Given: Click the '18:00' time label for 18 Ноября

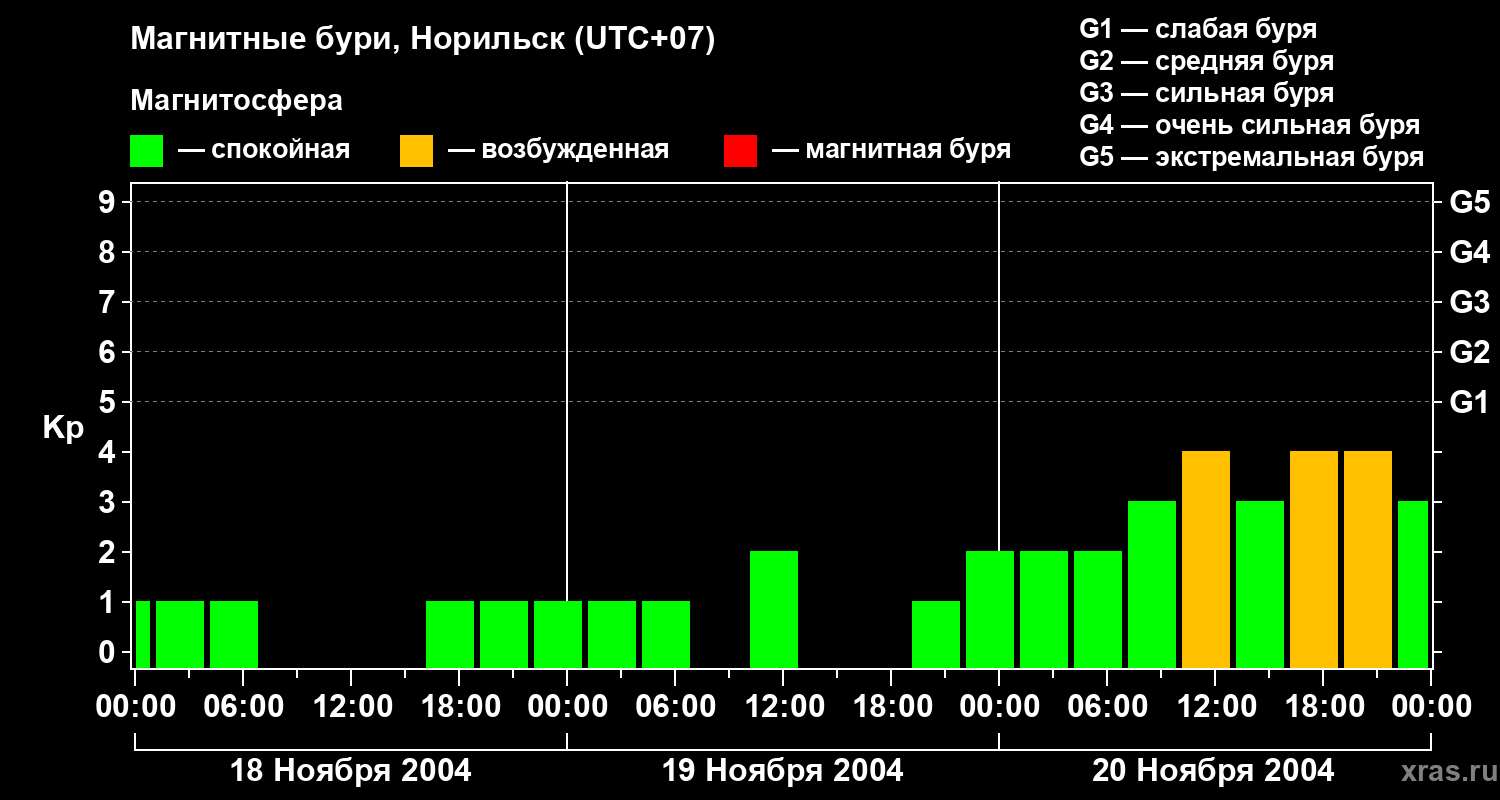Looking at the screenshot, I should pyautogui.click(x=459, y=707).
